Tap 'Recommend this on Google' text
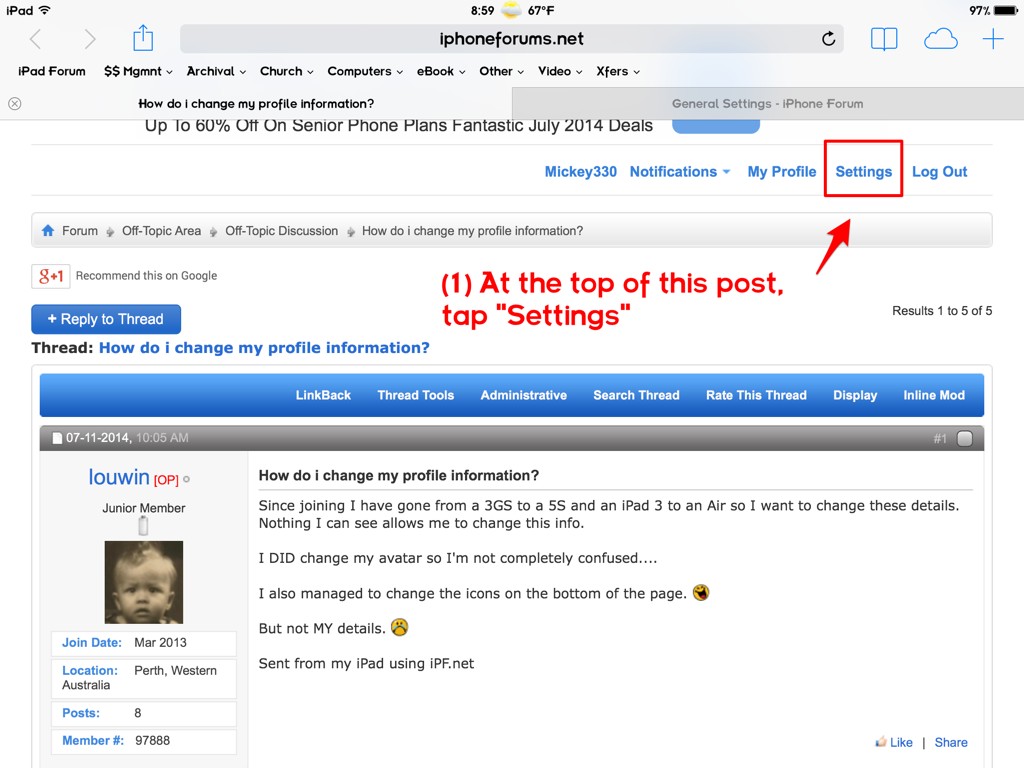1024x768 pixels. coord(146,276)
